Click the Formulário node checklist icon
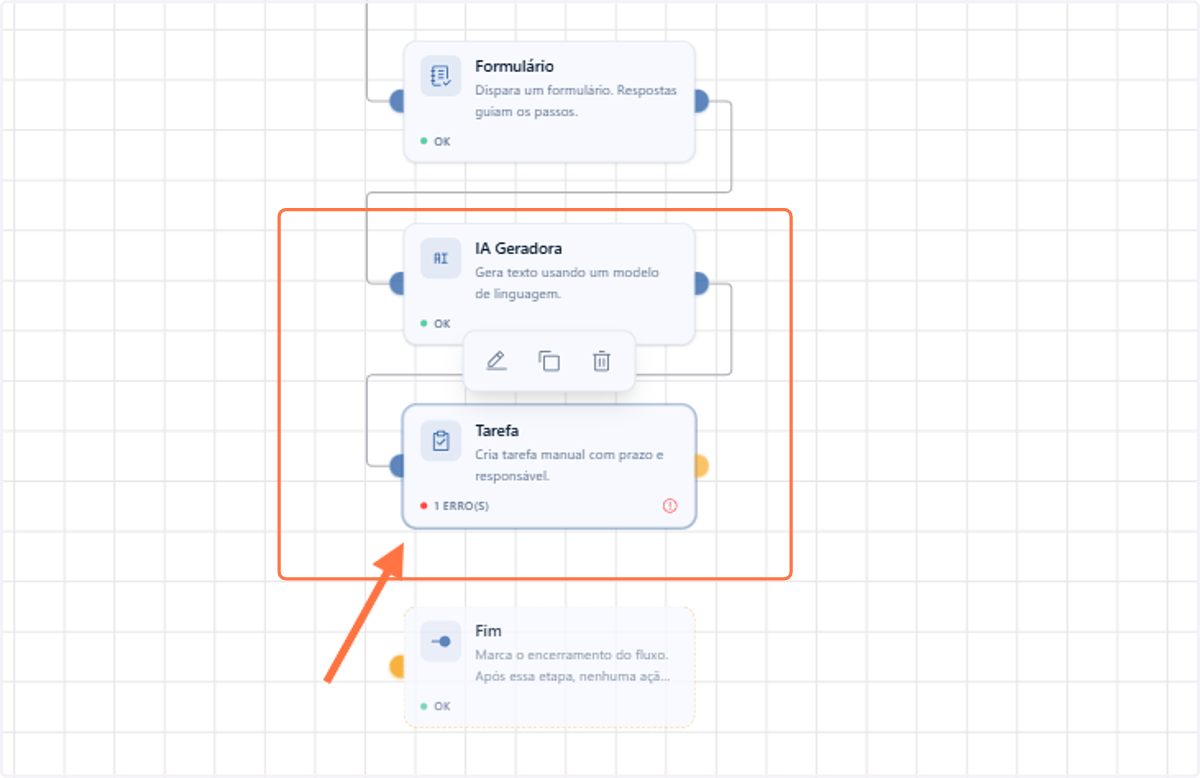 coord(441,76)
